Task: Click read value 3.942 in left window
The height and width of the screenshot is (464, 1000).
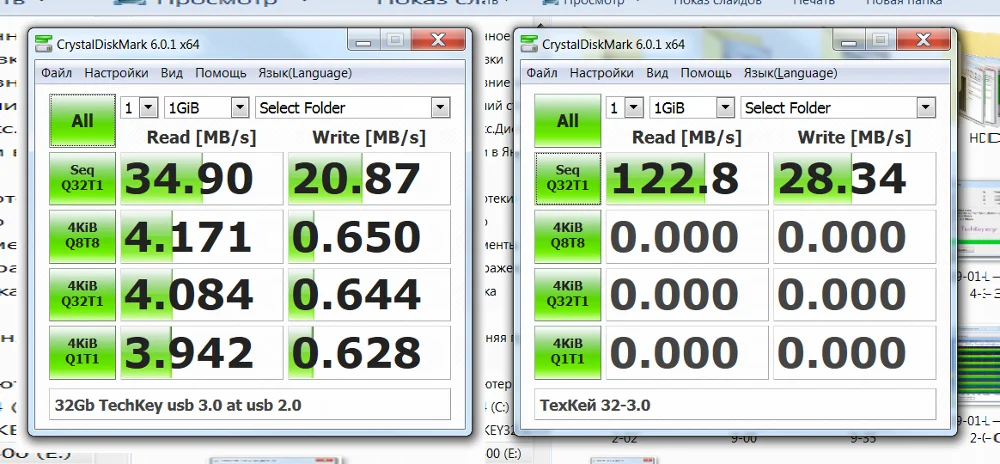Action: 202,352
